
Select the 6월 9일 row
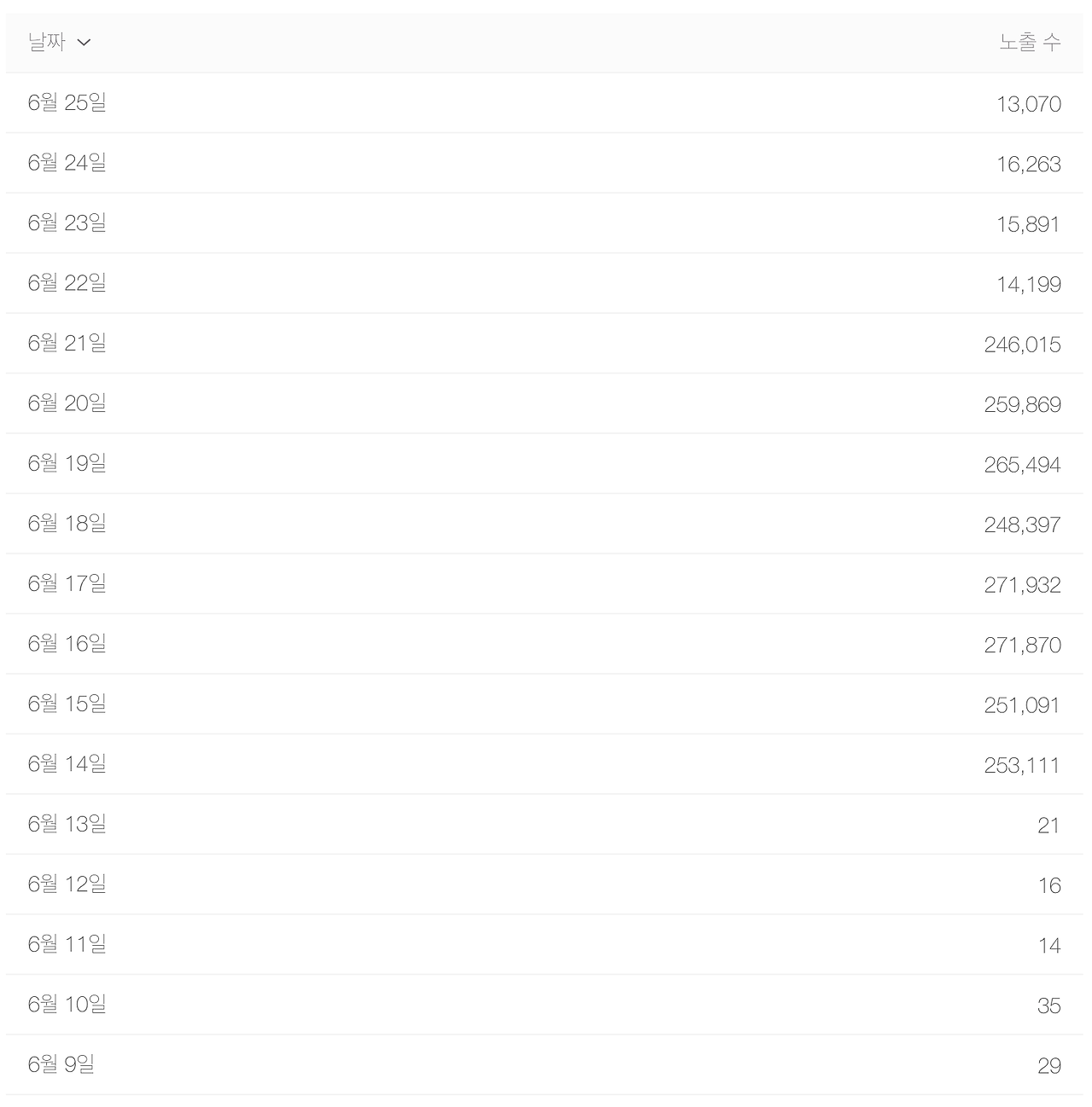[x=544, y=1065]
